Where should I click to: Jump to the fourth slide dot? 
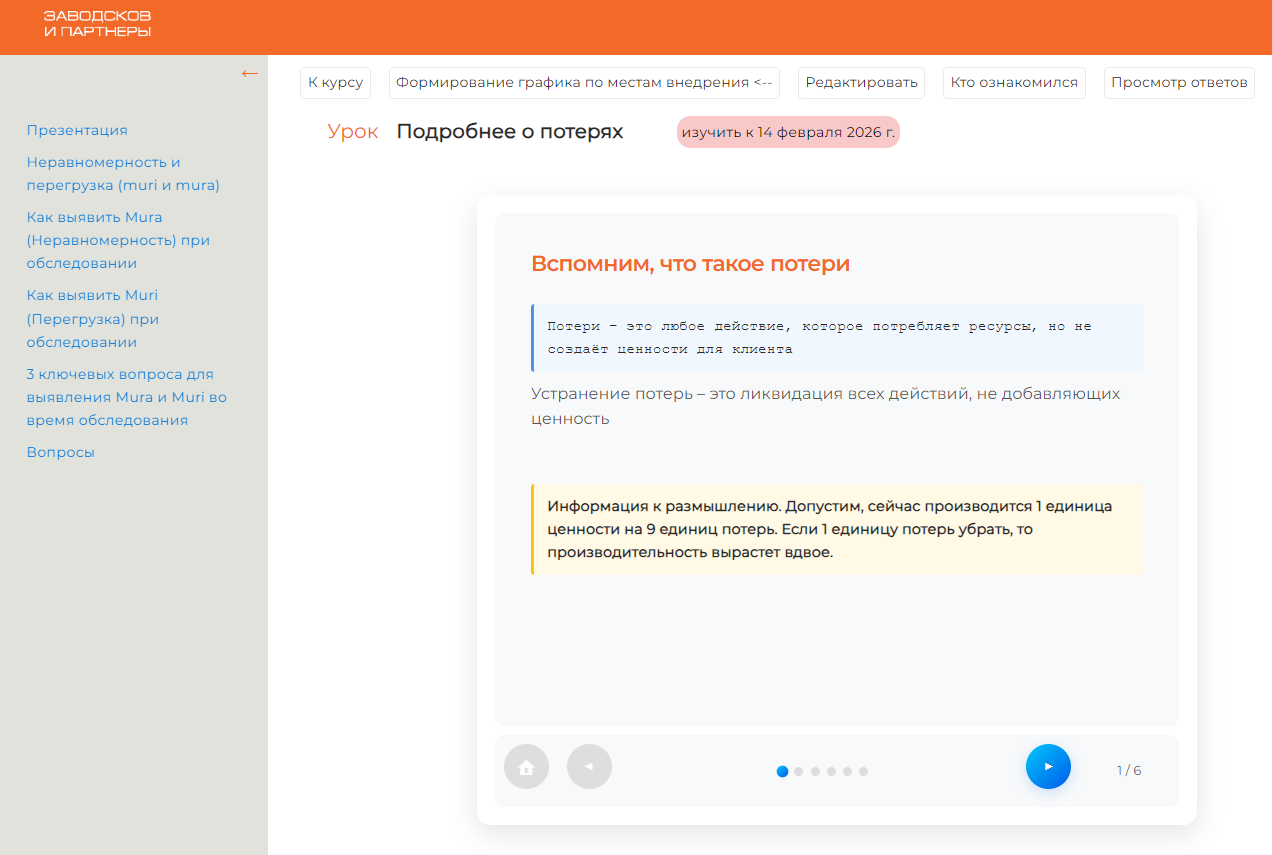[831, 771]
